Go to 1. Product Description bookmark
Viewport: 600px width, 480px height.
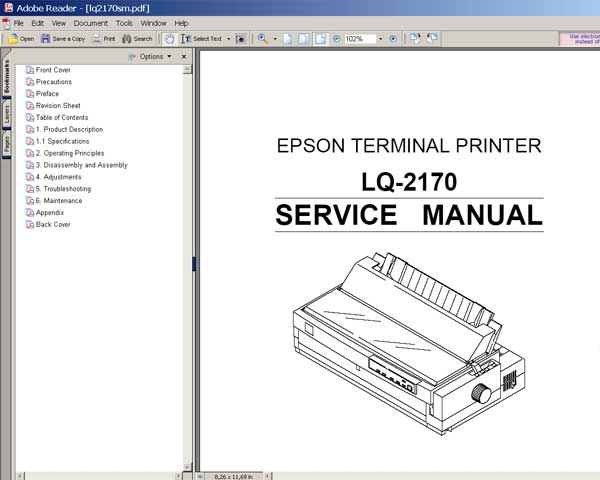click(x=69, y=129)
